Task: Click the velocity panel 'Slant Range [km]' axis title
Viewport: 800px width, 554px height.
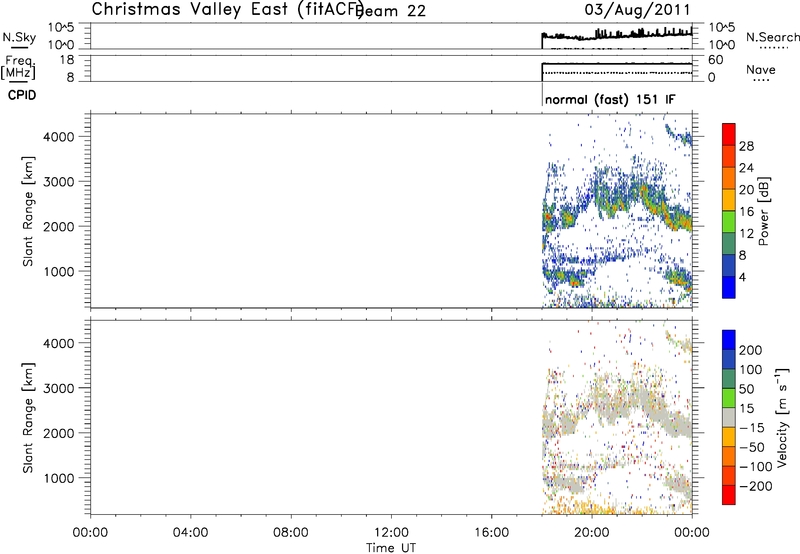Action: [x=28, y=418]
